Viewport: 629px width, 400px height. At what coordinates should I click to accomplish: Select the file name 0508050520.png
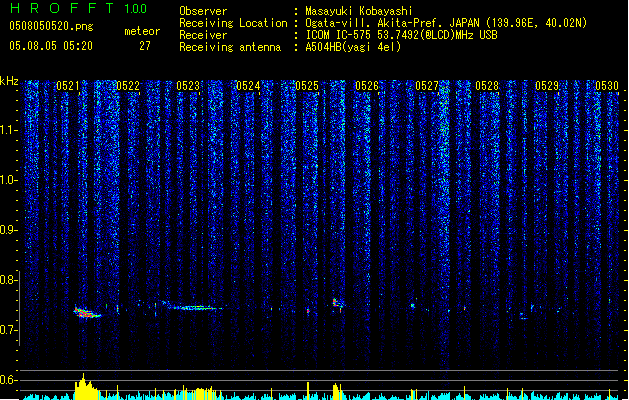pyautogui.click(x=51, y=26)
